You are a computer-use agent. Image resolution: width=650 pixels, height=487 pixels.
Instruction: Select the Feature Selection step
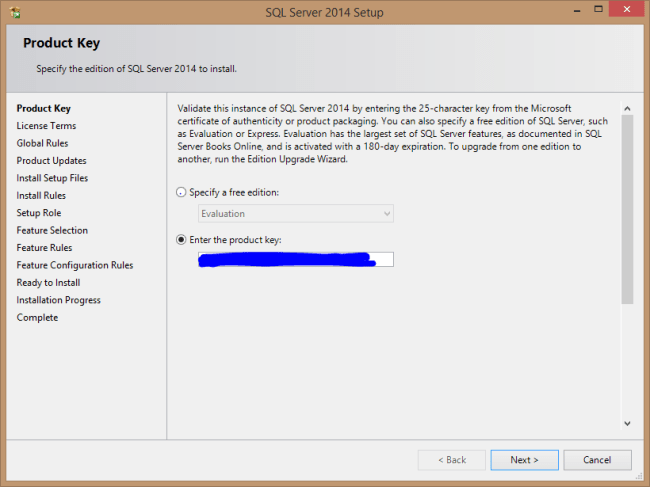pyautogui.click(x=52, y=230)
